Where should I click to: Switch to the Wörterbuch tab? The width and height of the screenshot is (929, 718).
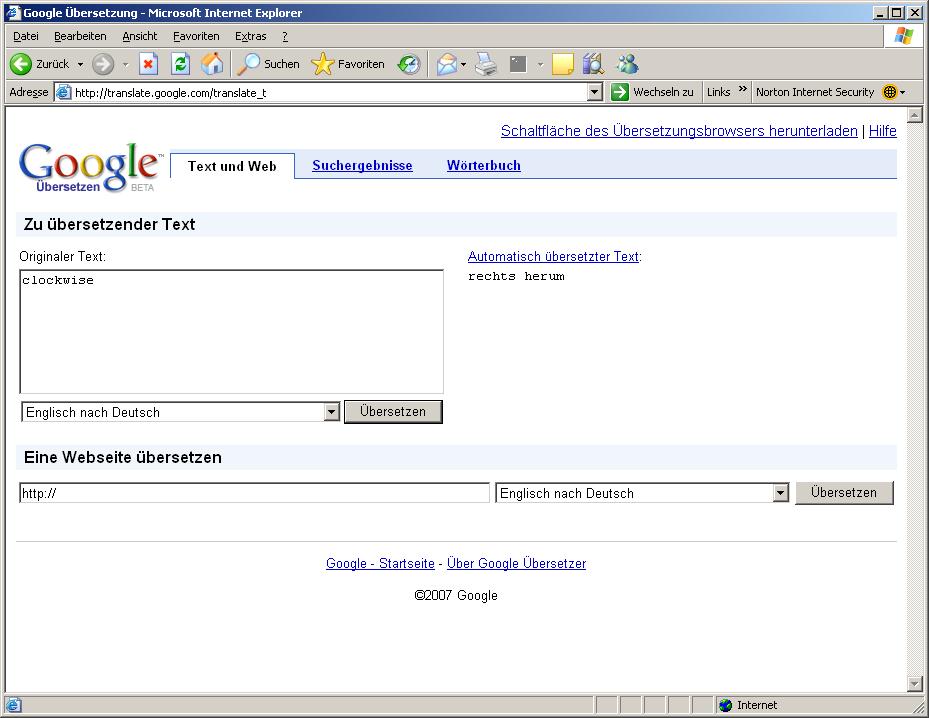point(483,165)
